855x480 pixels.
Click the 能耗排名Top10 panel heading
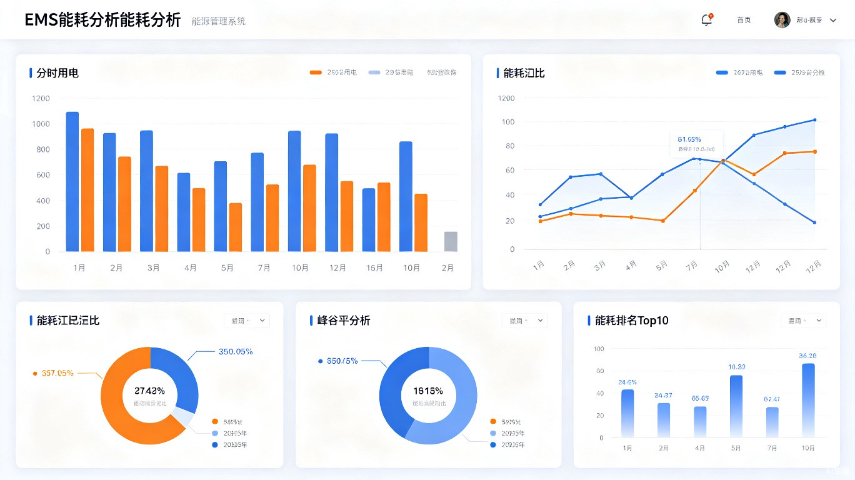click(631, 321)
